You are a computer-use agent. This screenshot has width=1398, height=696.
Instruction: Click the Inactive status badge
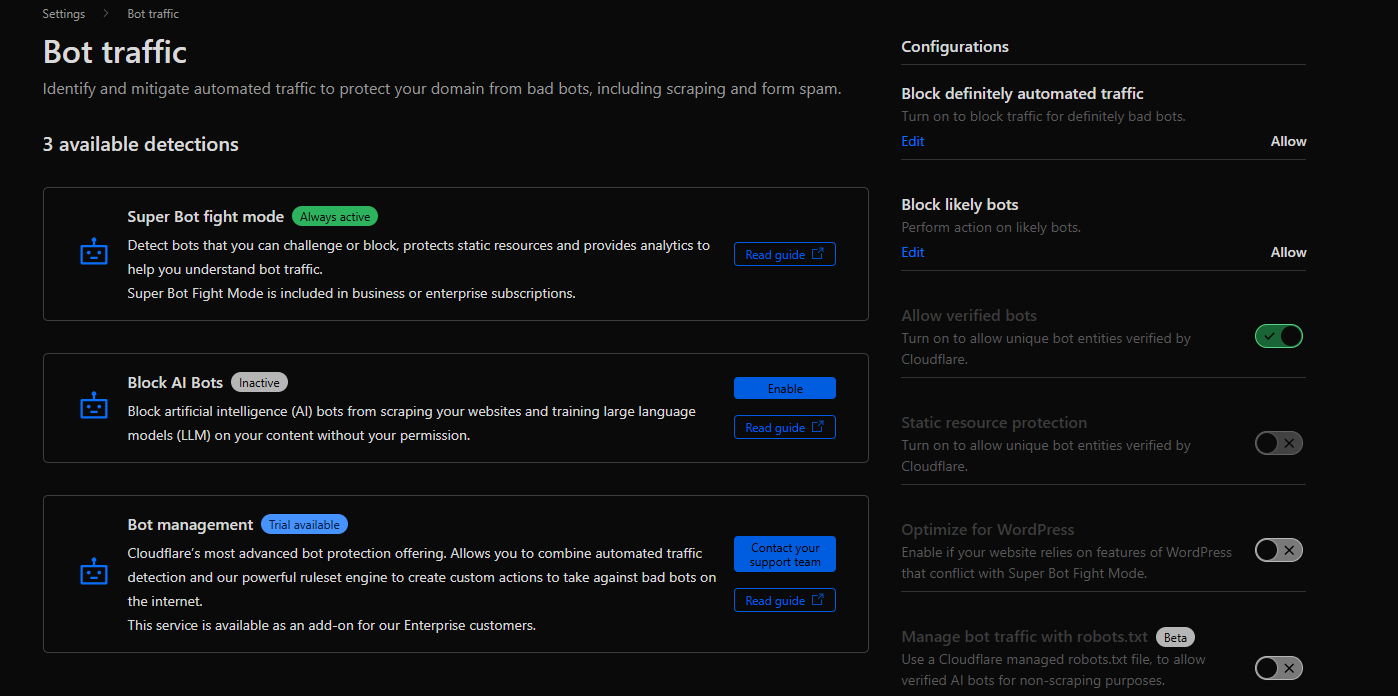(259, 382)
